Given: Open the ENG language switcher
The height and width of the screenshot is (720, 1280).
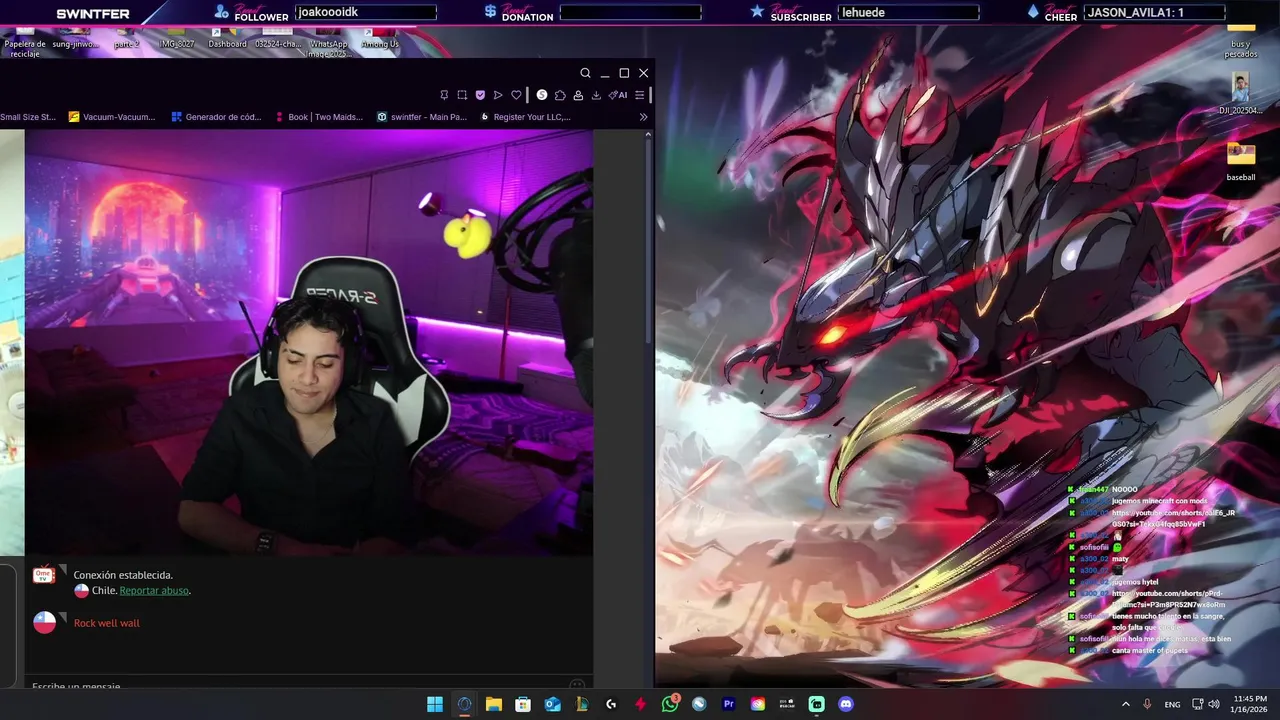Looking at the screenshot, I should [1172, 704].
